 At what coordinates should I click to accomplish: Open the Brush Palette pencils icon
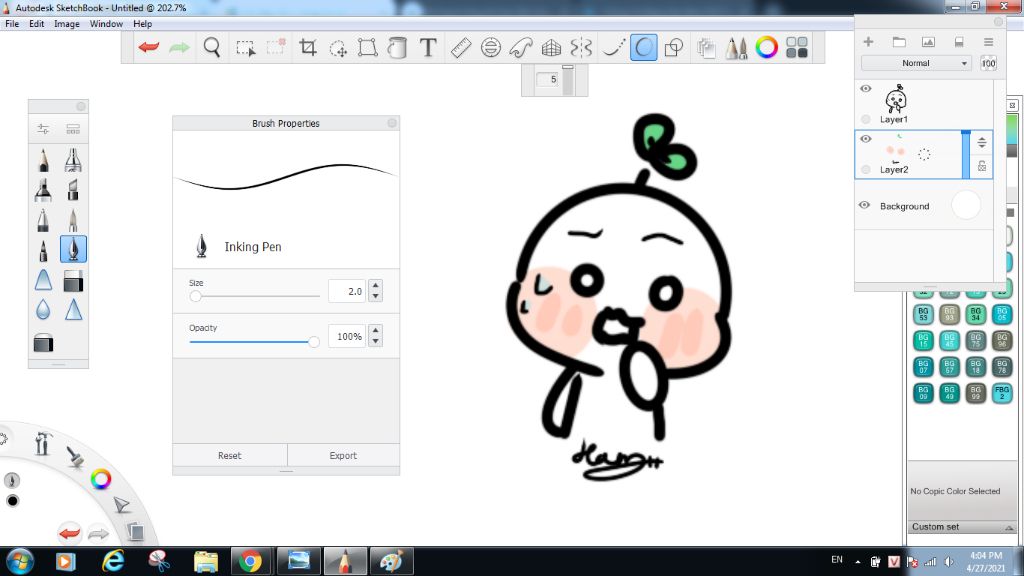pyautogui.click(x=736, y=48)
